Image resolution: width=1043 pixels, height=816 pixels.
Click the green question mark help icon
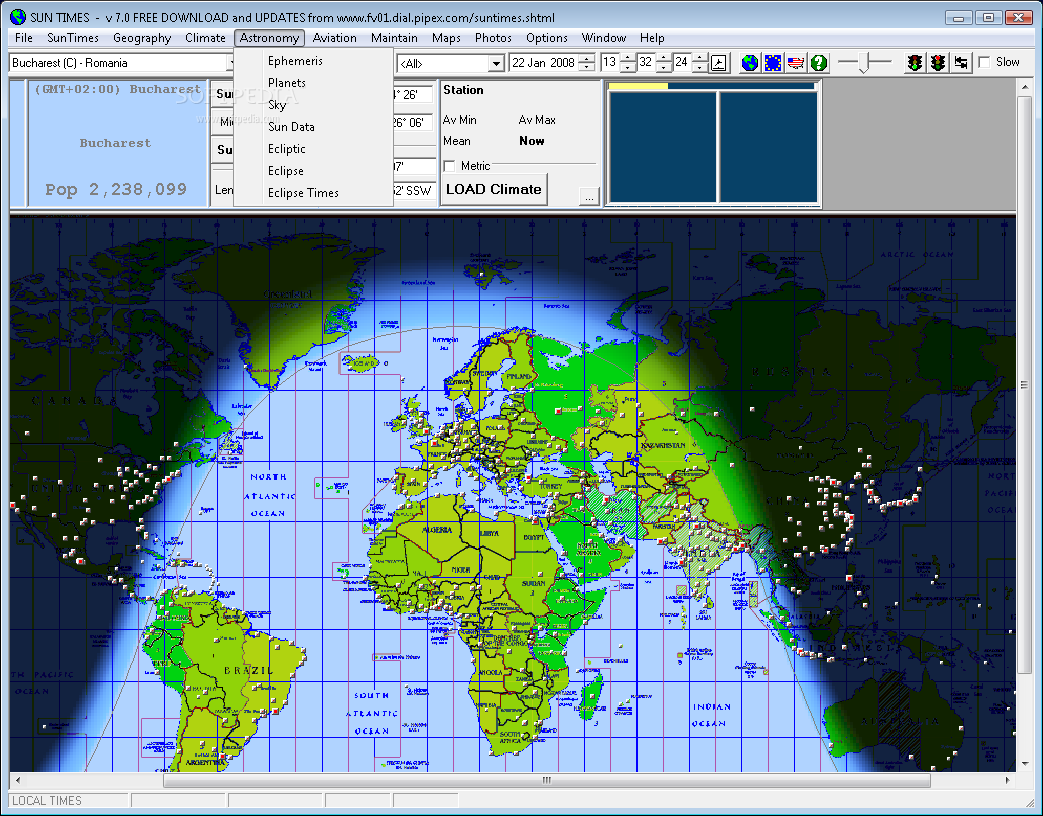pos(819,63)
